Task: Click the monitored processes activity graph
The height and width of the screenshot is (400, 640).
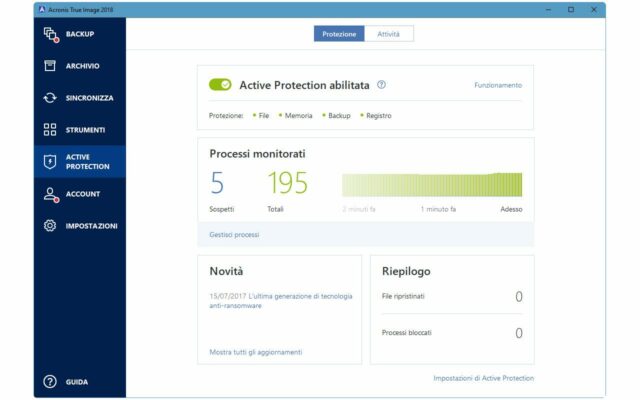Action: (431, 184)
